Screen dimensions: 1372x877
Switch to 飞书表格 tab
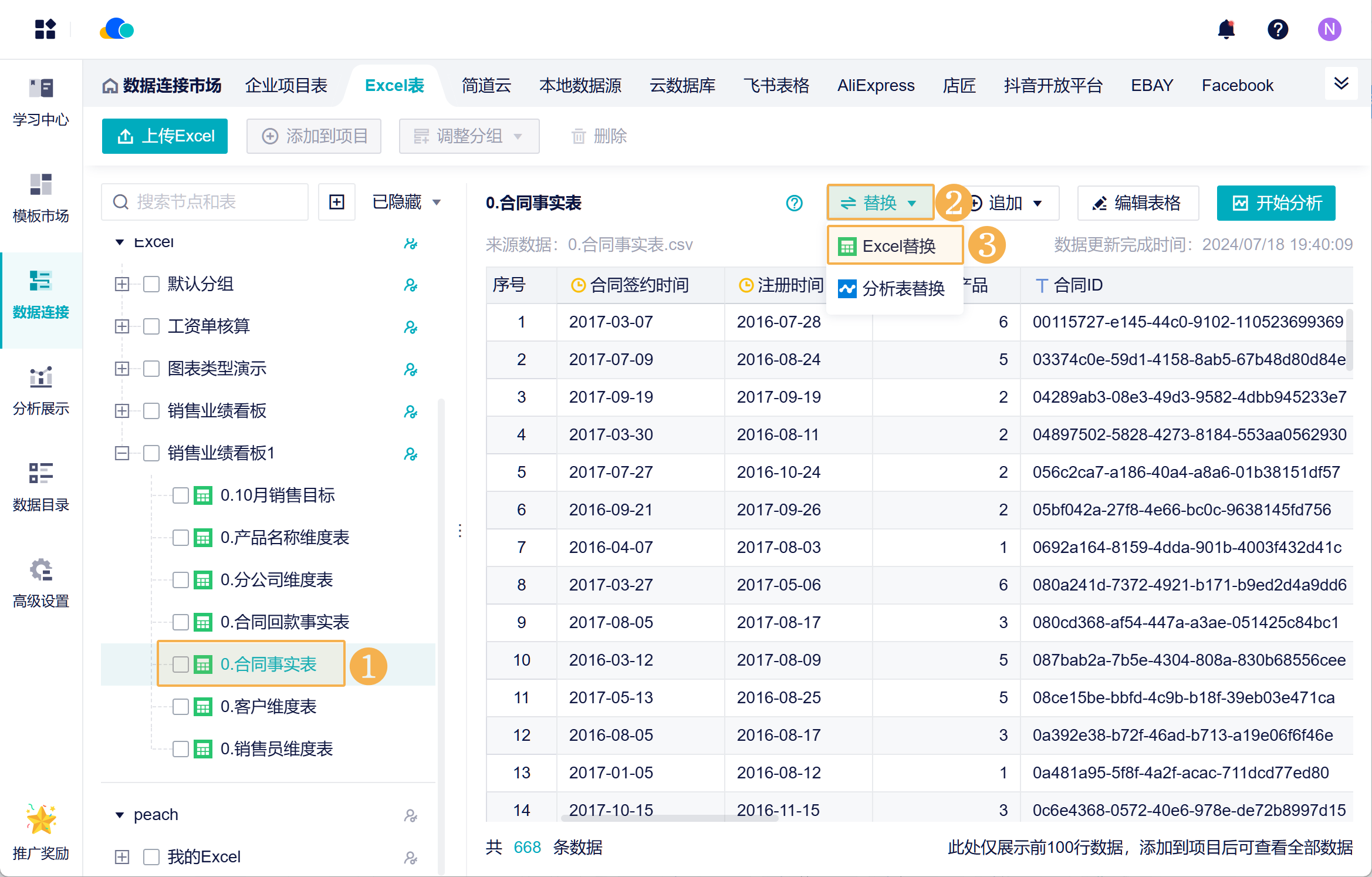(776, 86)
